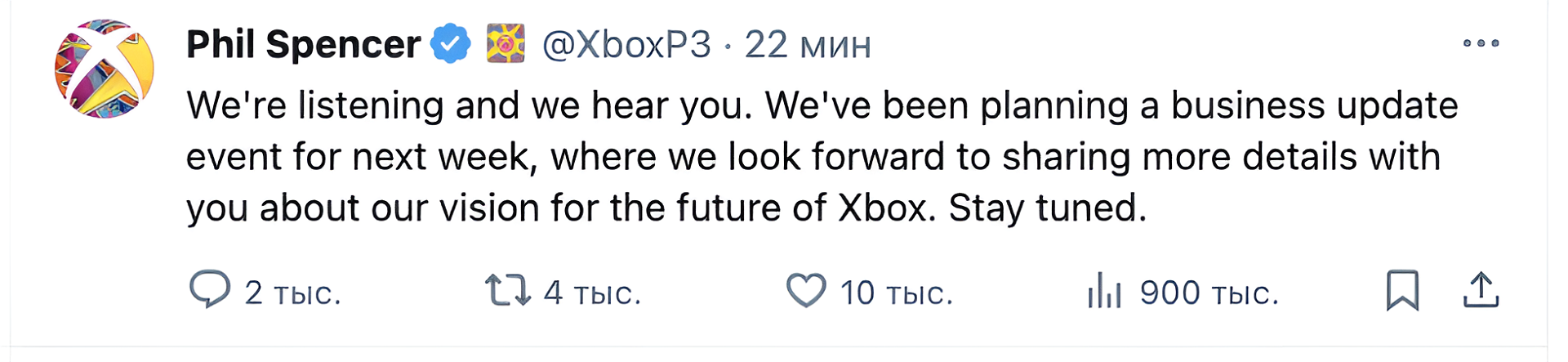
Task: Click the "900 тыс." views count
Action: pos(1209,293)
